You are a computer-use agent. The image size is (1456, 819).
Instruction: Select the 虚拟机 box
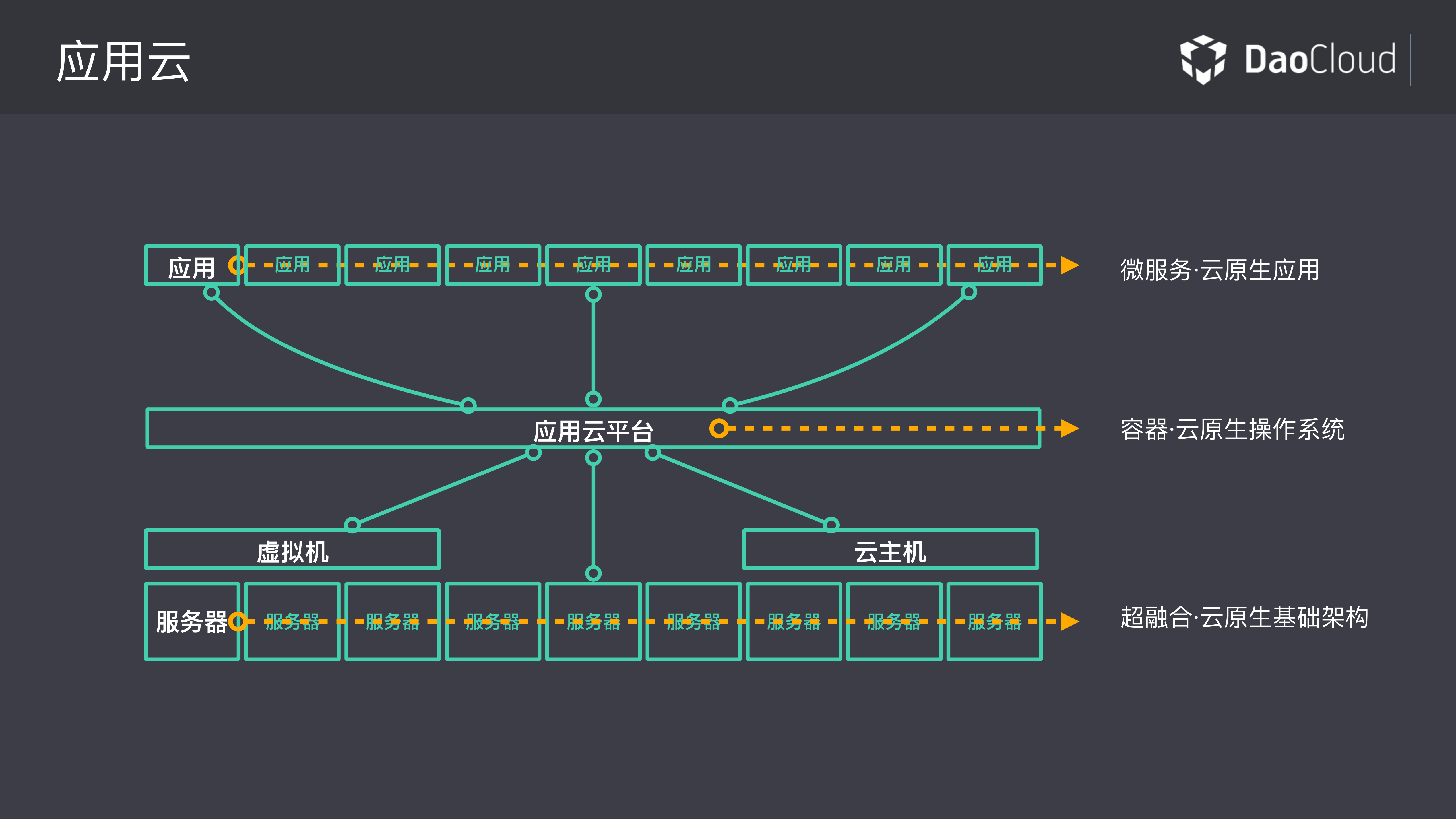pyautogui.click(x=292, y=549)
